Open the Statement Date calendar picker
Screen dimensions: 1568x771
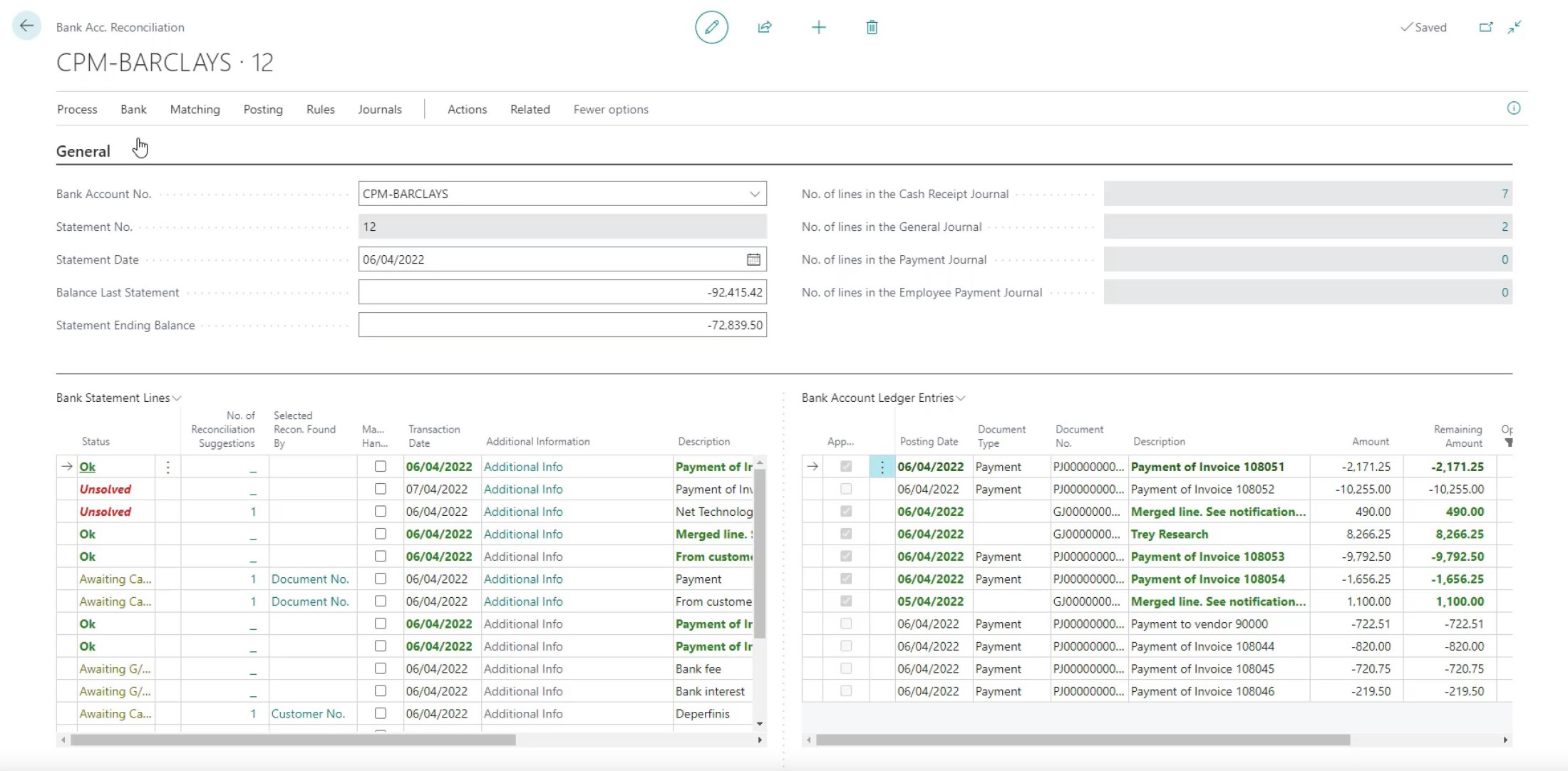point(753,259)
